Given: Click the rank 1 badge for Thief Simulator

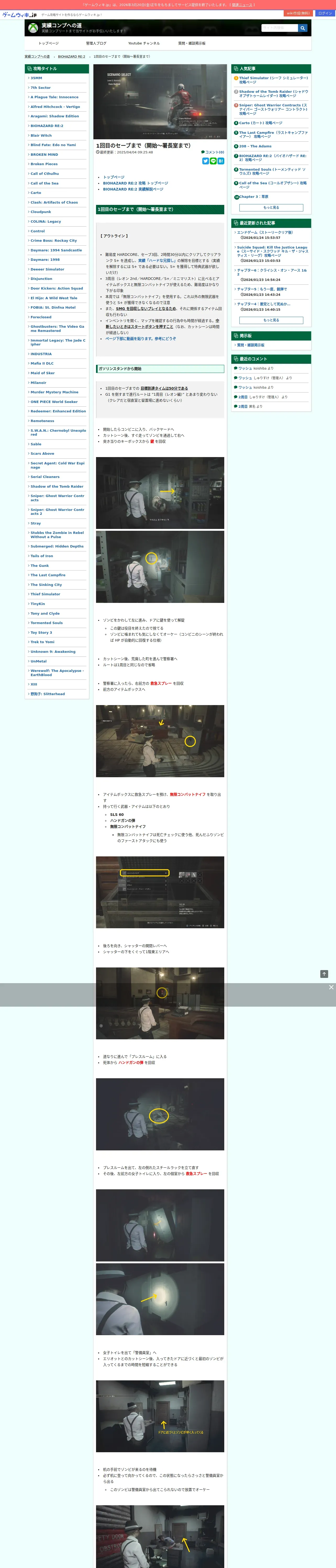Looking at the screenshot, I should pyautogui.click(x=236, y=78).
